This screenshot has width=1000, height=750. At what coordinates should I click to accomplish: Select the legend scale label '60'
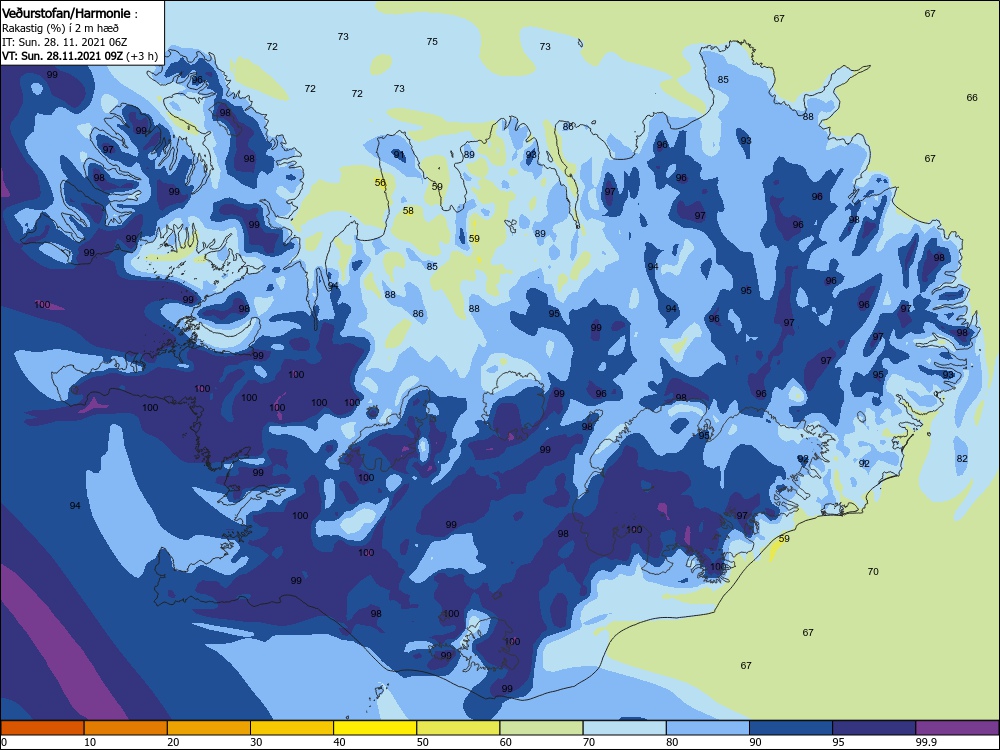[506, 742]
